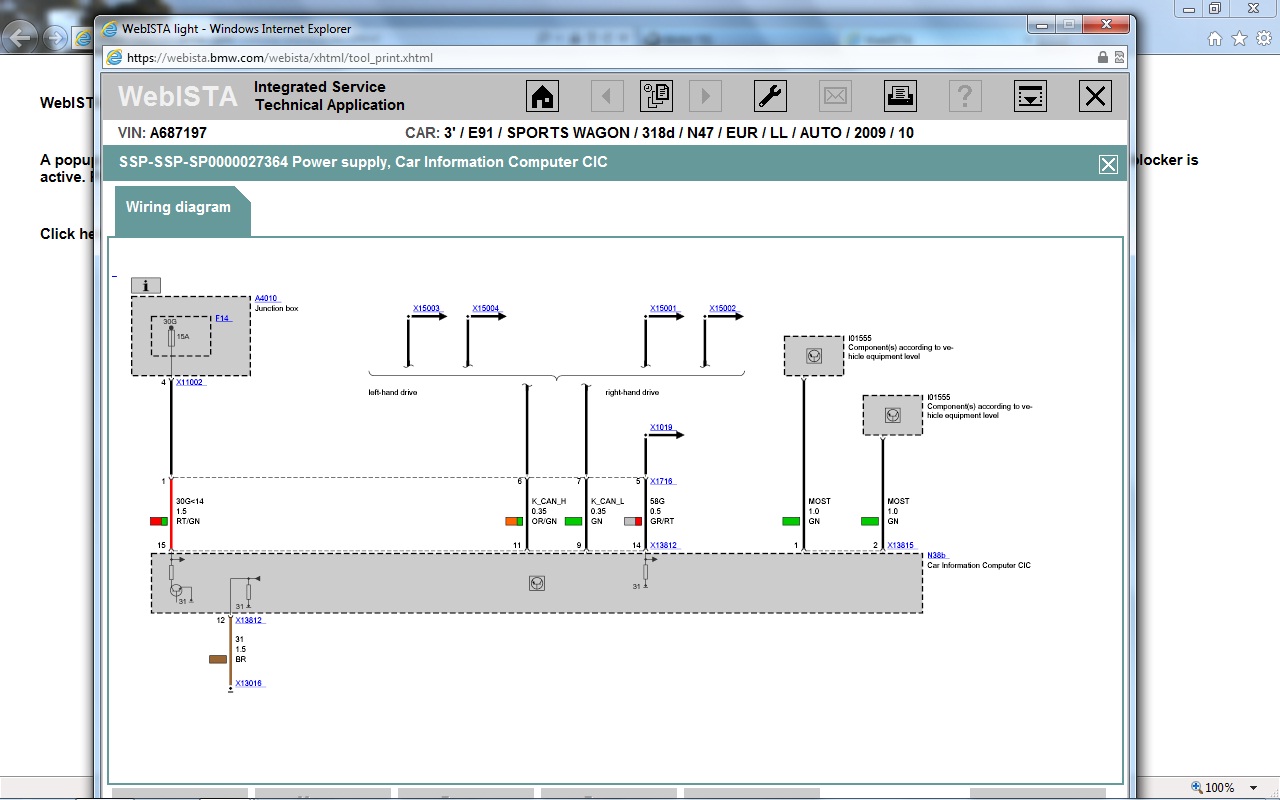Click the 'Car Information Computer CIC' caption under N38b

click(x=979, y=565)
